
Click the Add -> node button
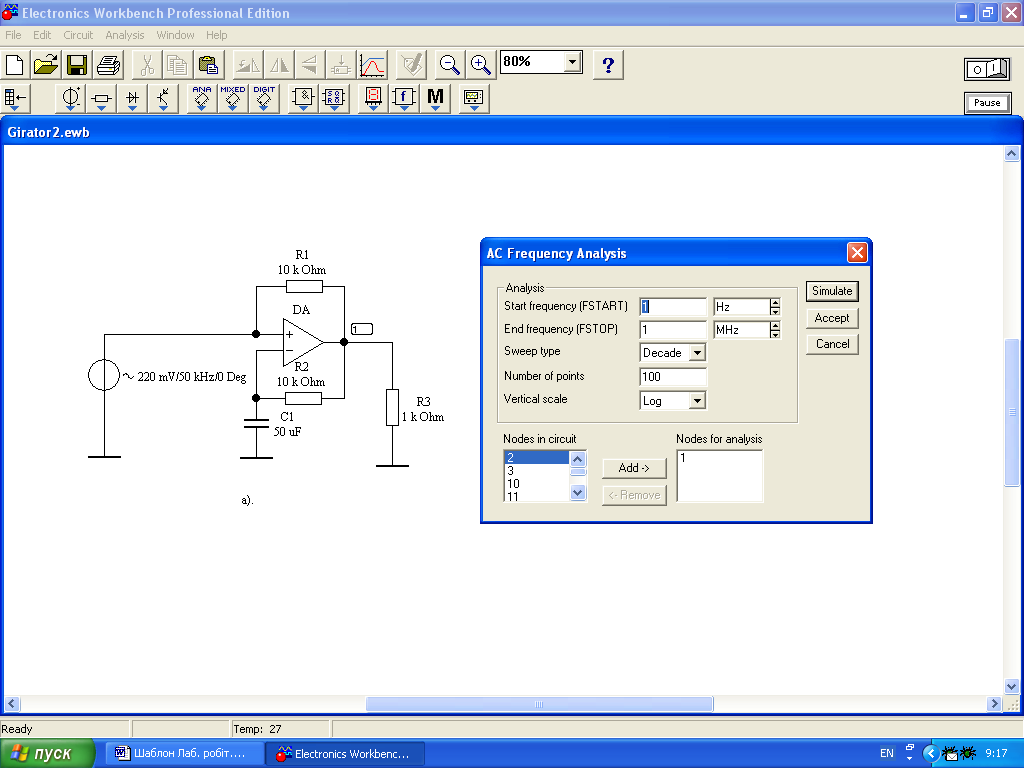[634, 468]
